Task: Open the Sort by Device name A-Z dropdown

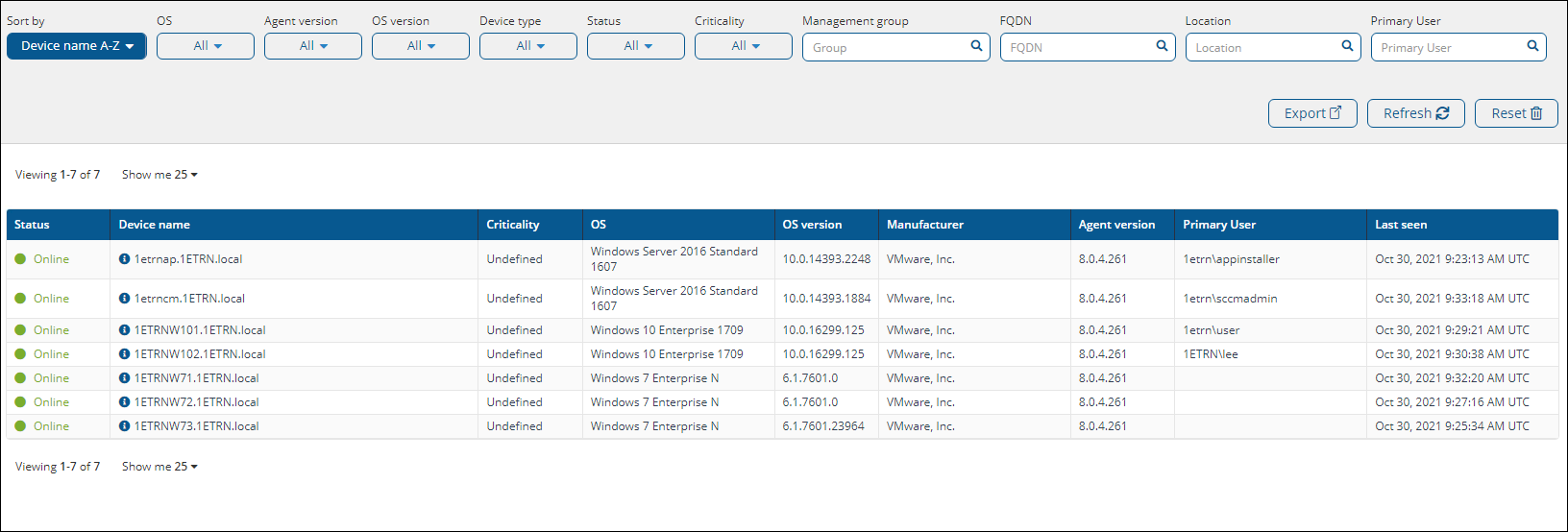Action: point(77,46)
